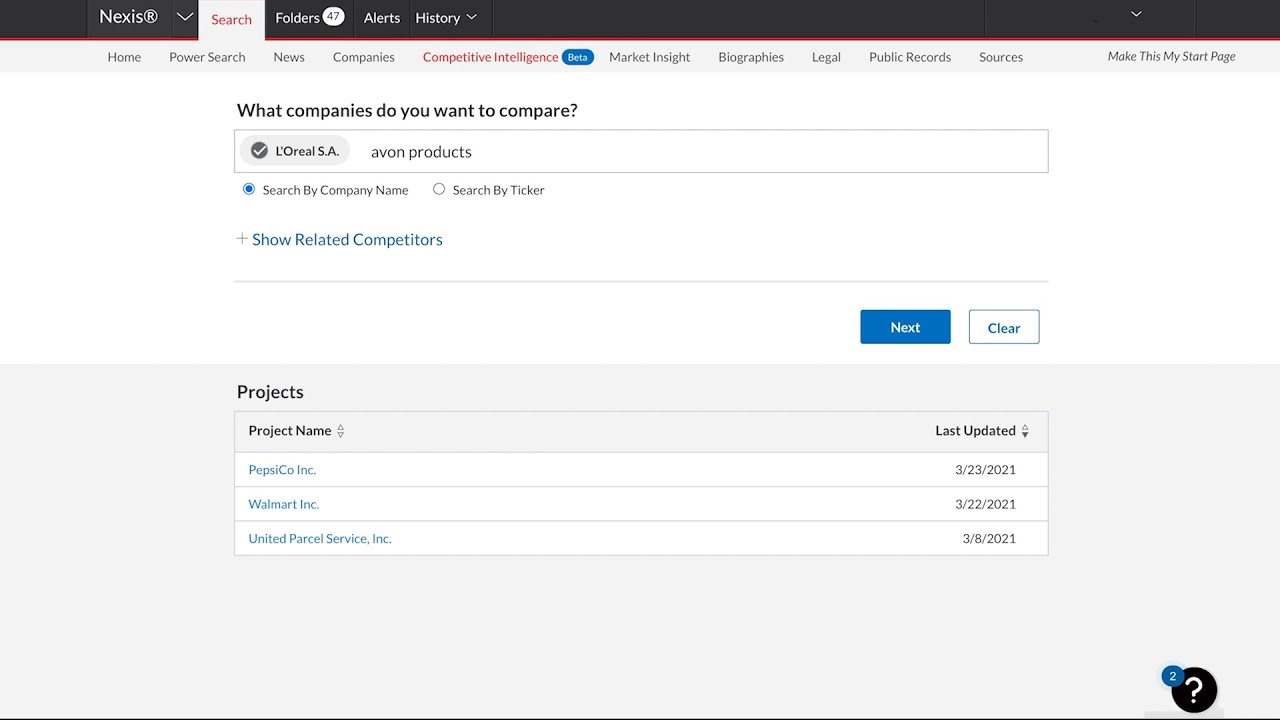The width and height of the screenshot is (1280, 720).
Task: Open Power Search
Action: click(x=207, y=57)
